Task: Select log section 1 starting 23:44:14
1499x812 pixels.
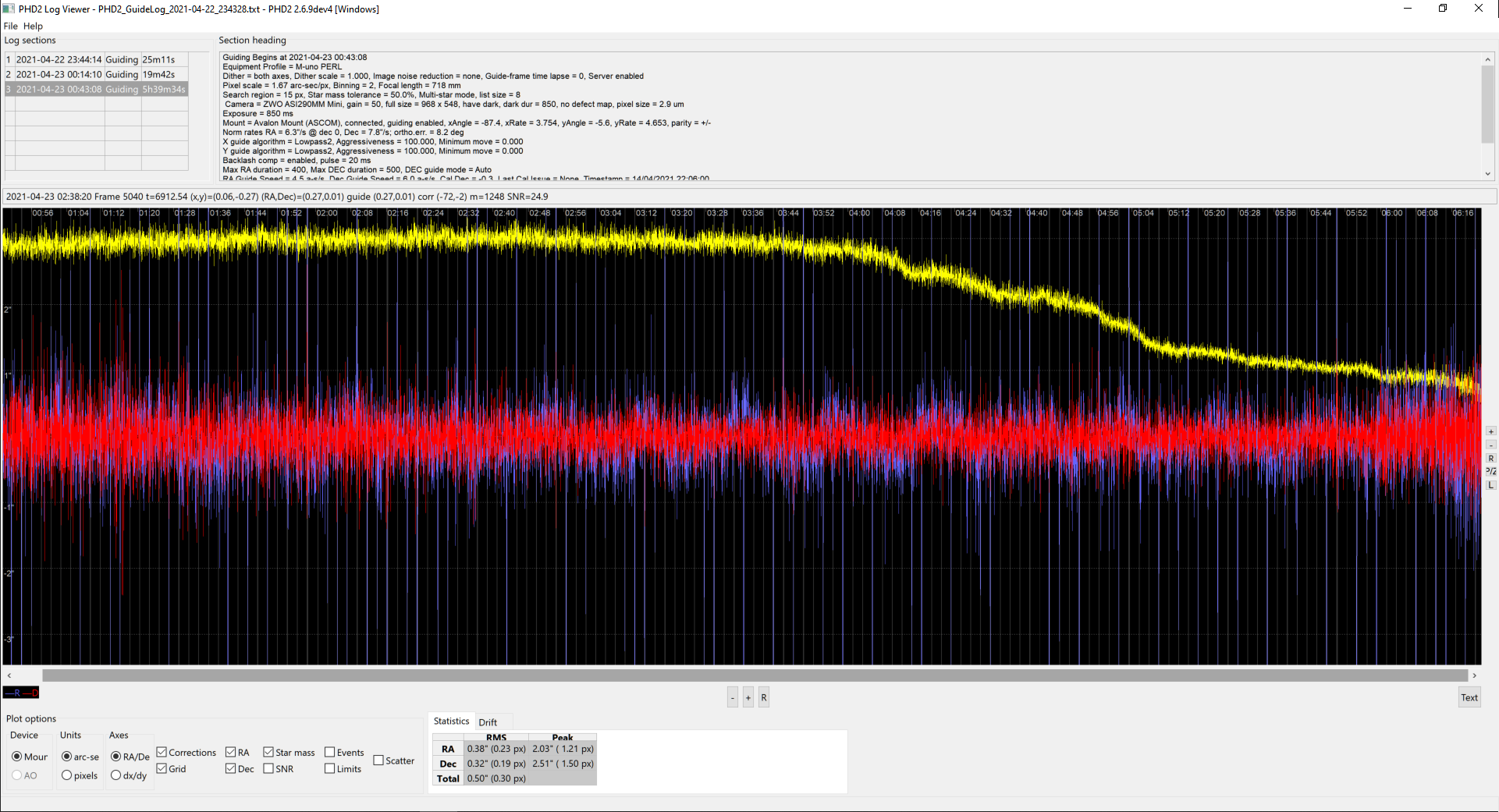Action: point(96,59)
